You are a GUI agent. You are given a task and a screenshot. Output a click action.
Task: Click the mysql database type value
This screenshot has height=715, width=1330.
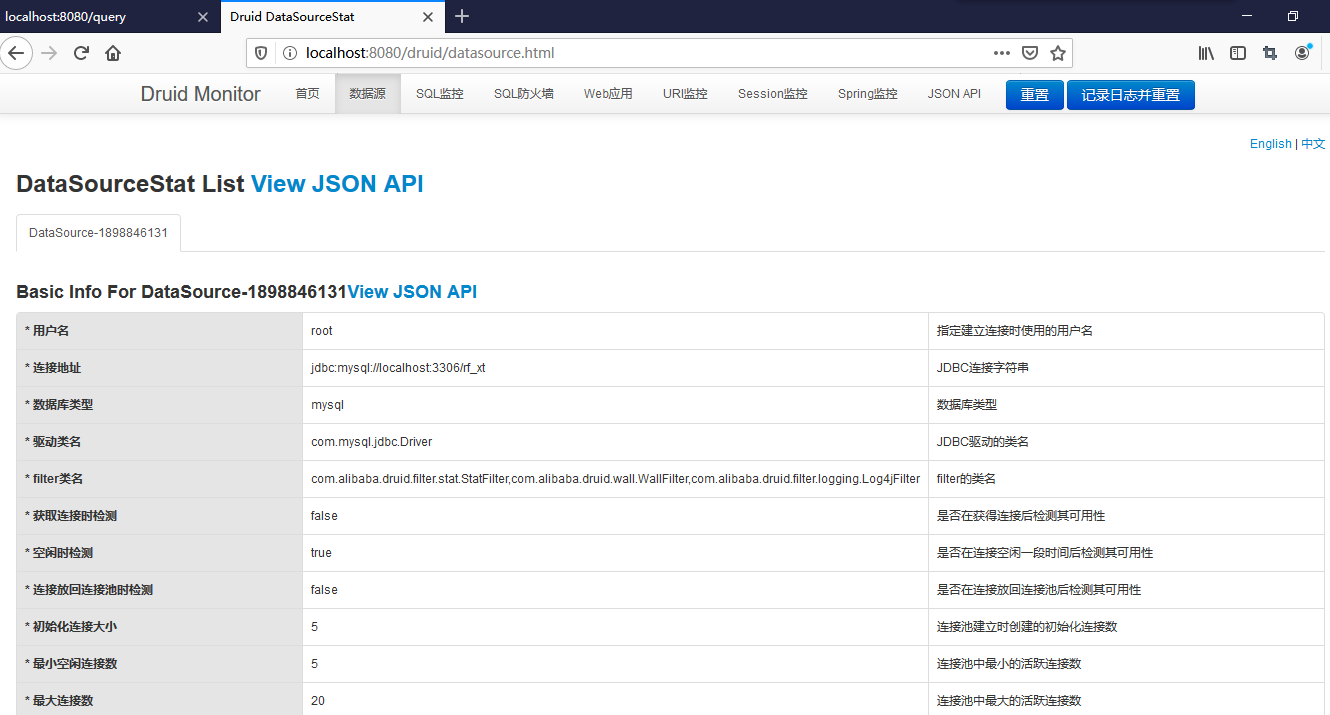pyautogui.click(x=327, y=405)
